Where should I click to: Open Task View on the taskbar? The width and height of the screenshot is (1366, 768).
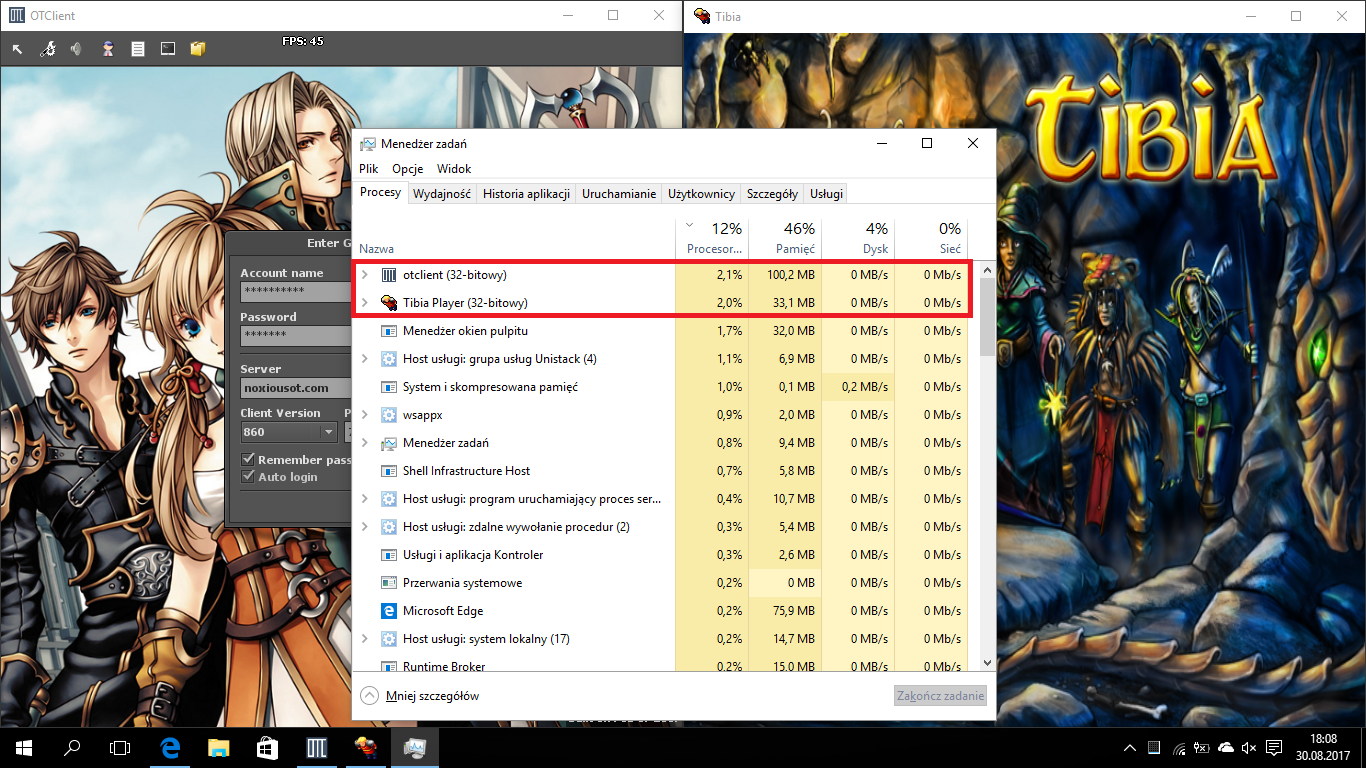point(120,747)
